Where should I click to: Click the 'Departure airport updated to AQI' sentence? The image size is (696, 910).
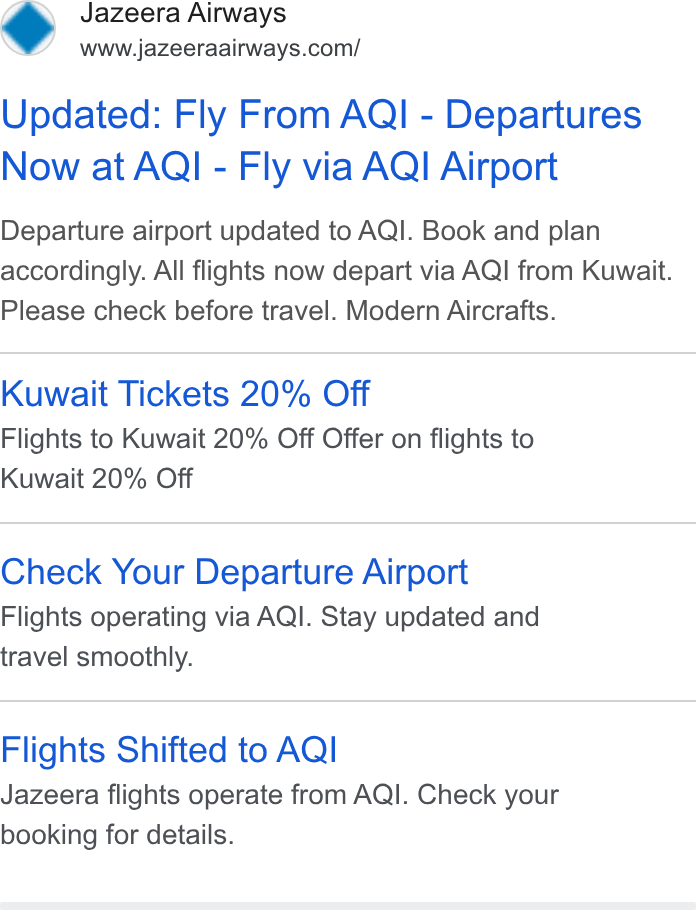pos(207,231)
